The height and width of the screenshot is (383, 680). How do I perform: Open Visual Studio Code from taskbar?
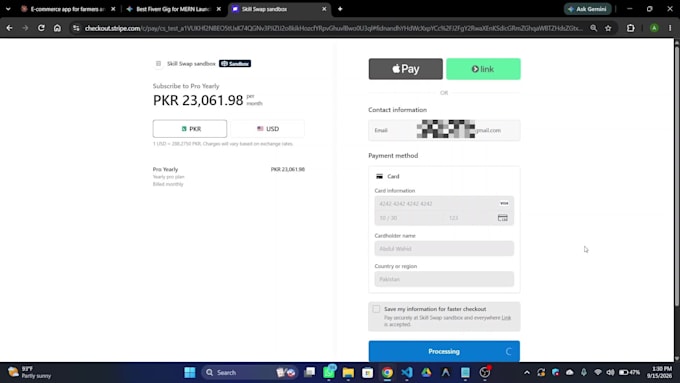tap(407, 372)
